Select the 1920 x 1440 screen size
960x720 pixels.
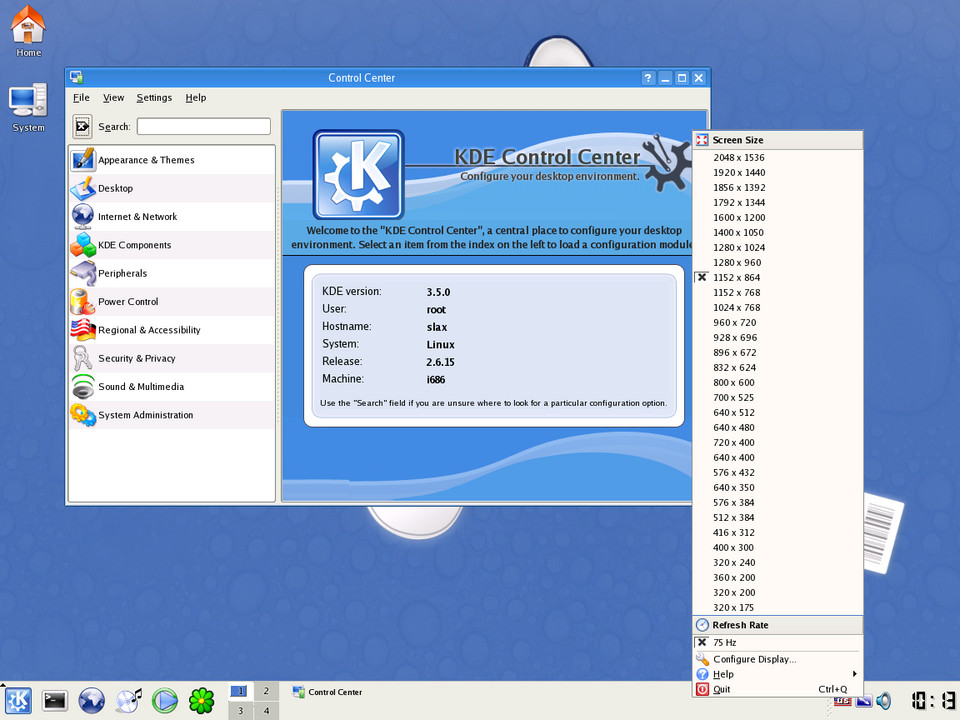[778, 173]
